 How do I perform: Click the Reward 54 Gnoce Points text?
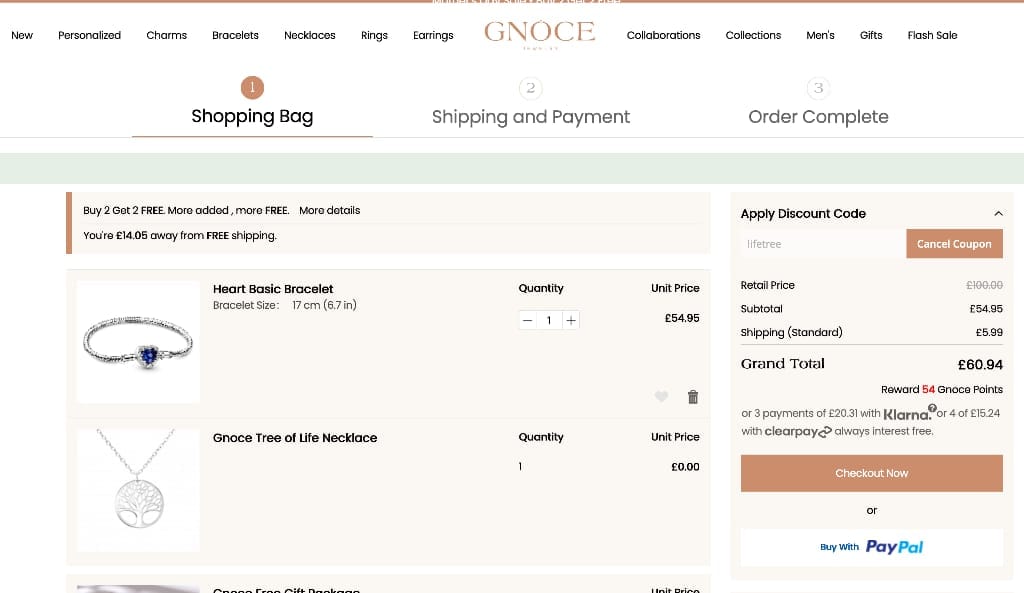pos(942,389)
